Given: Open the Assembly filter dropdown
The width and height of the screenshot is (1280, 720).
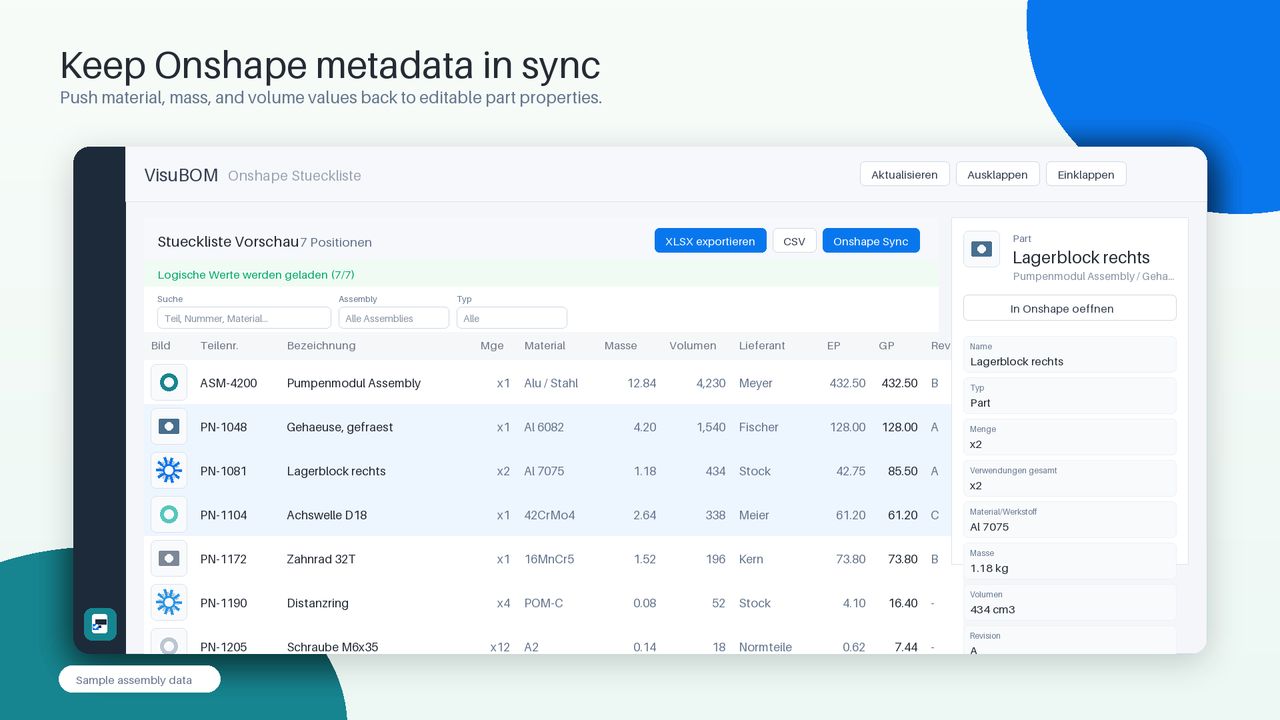Looking at the screenshot, I should [394, 318].
